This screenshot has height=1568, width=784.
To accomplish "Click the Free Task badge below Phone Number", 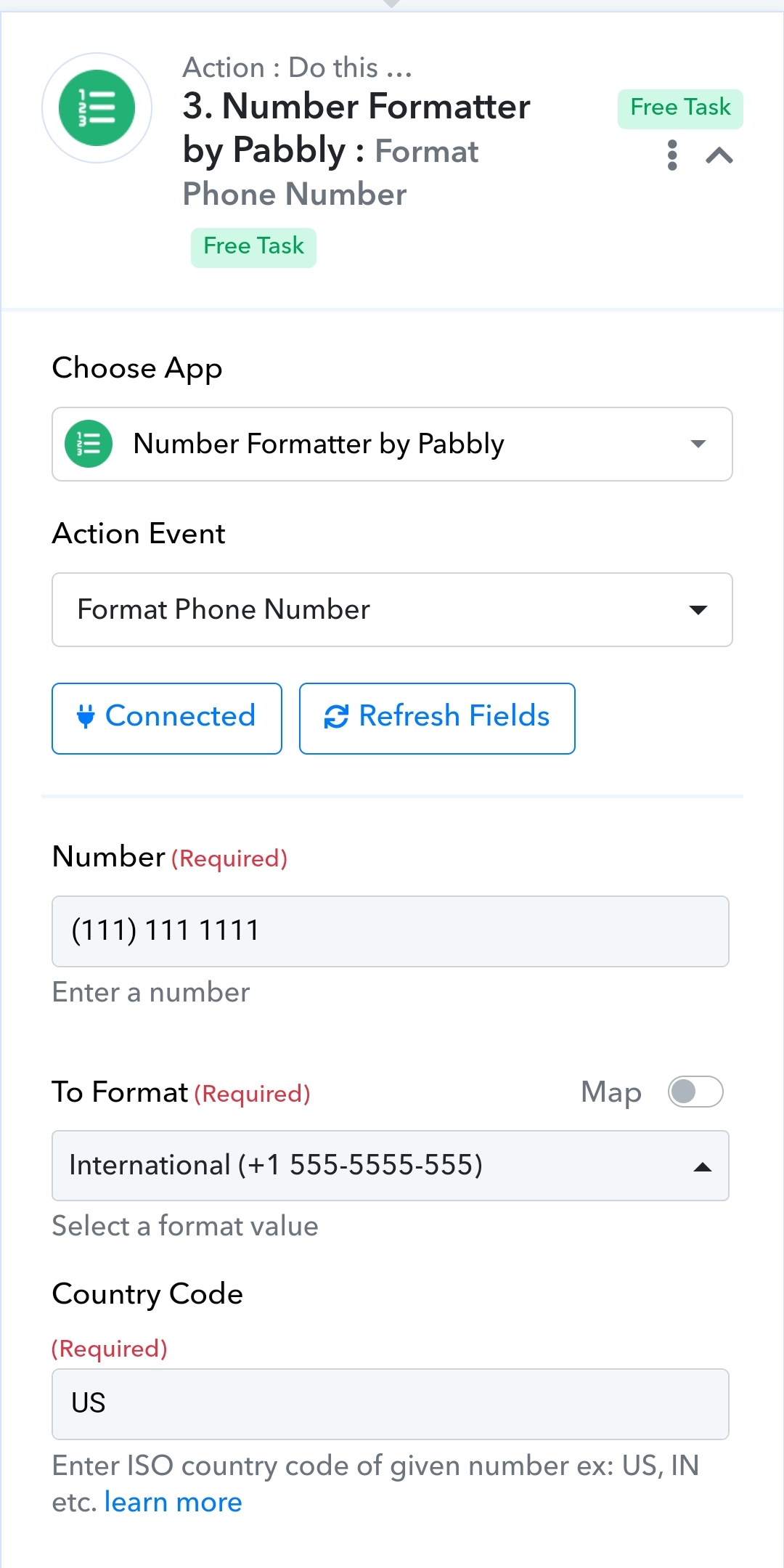I will click(253, 248).
